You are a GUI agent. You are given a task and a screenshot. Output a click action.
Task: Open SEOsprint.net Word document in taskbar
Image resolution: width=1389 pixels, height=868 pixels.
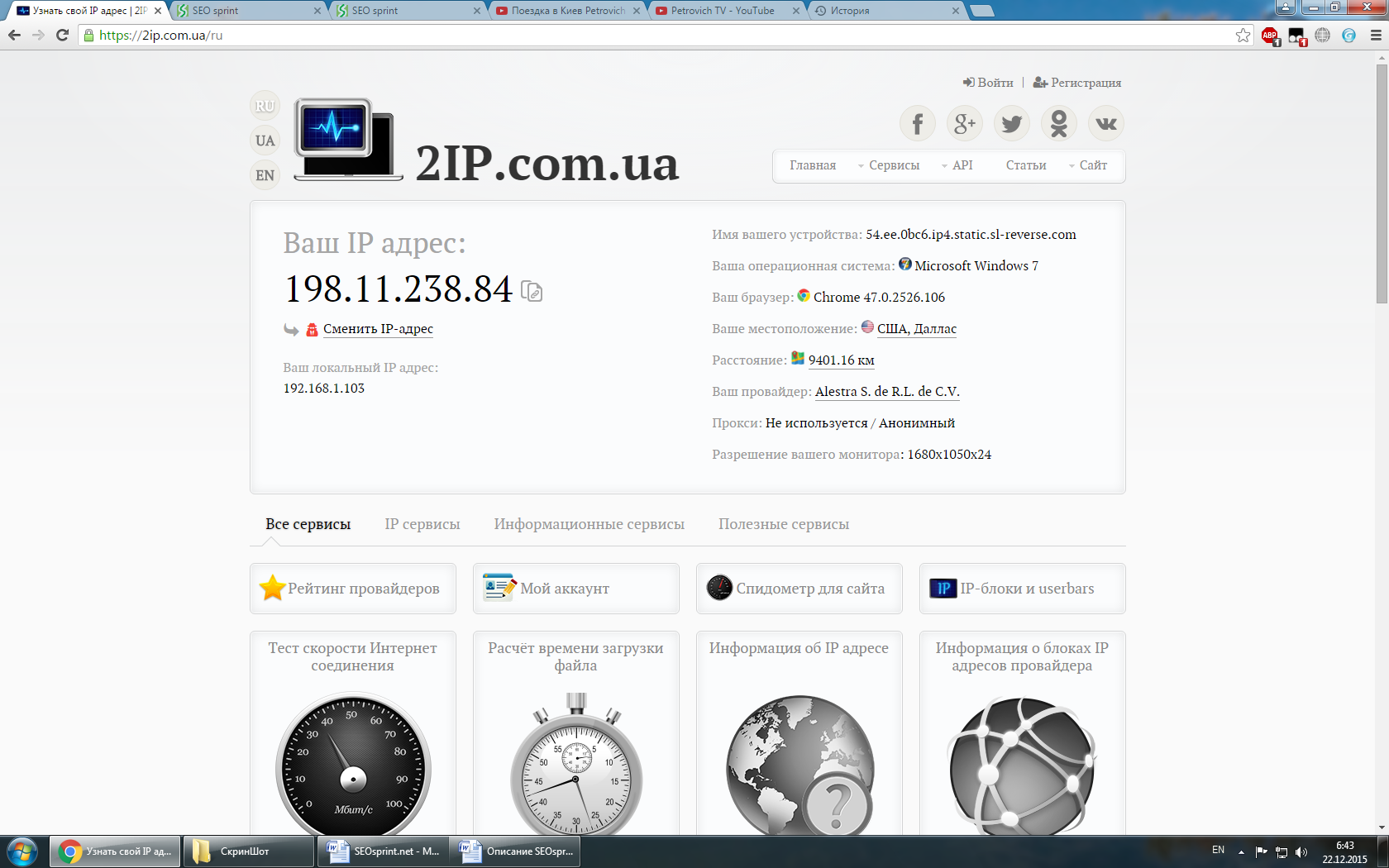(x=382, y=851)
